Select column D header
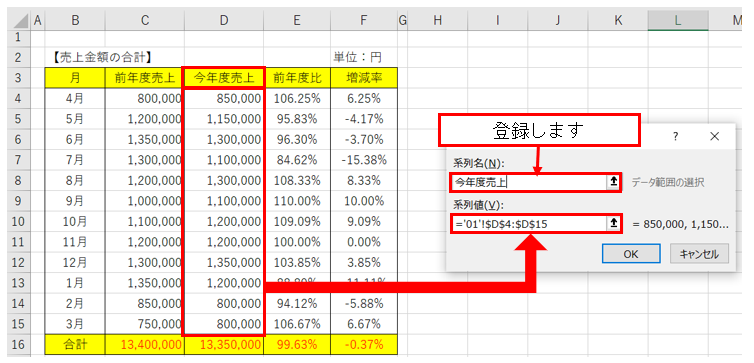The image size is (754, 363). point(224,21)
